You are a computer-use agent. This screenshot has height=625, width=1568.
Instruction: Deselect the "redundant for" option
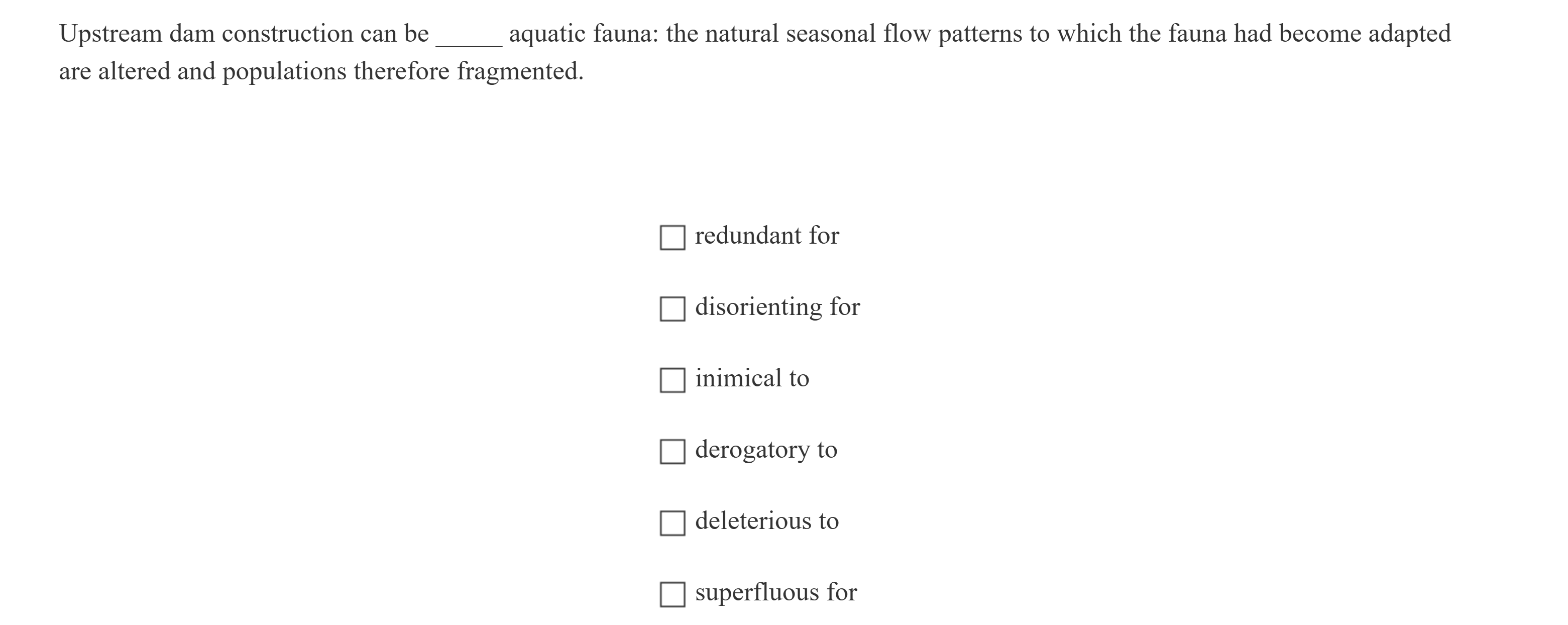tap(672, 237)
